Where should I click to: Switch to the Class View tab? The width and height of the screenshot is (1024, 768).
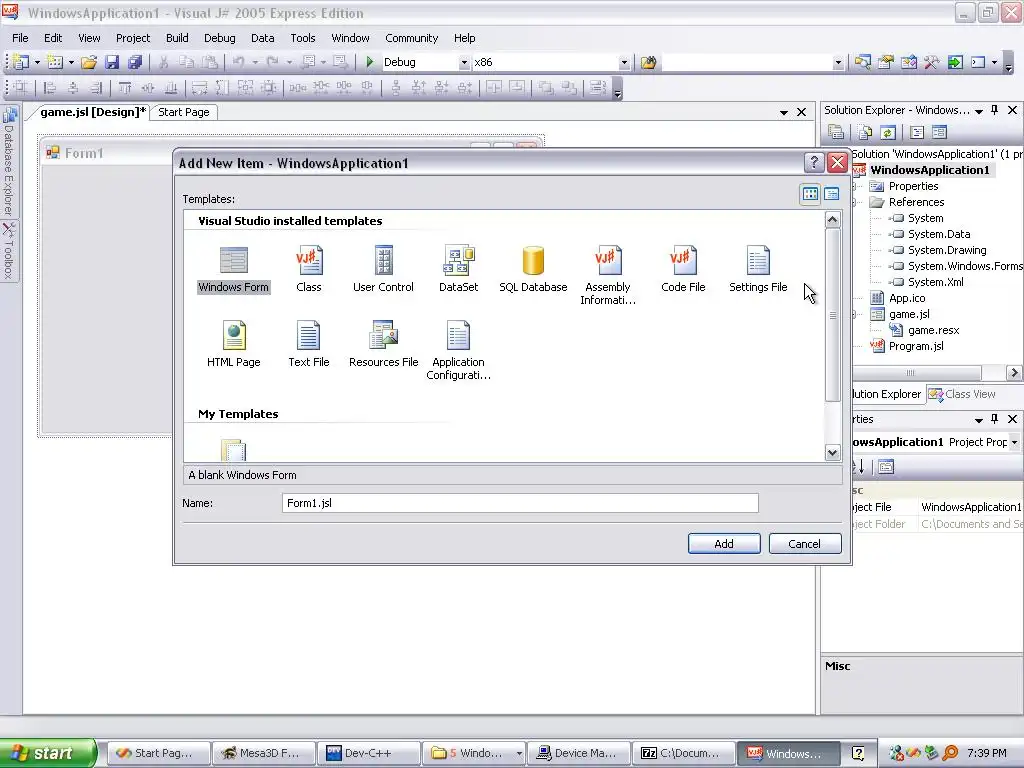point(962,394)
